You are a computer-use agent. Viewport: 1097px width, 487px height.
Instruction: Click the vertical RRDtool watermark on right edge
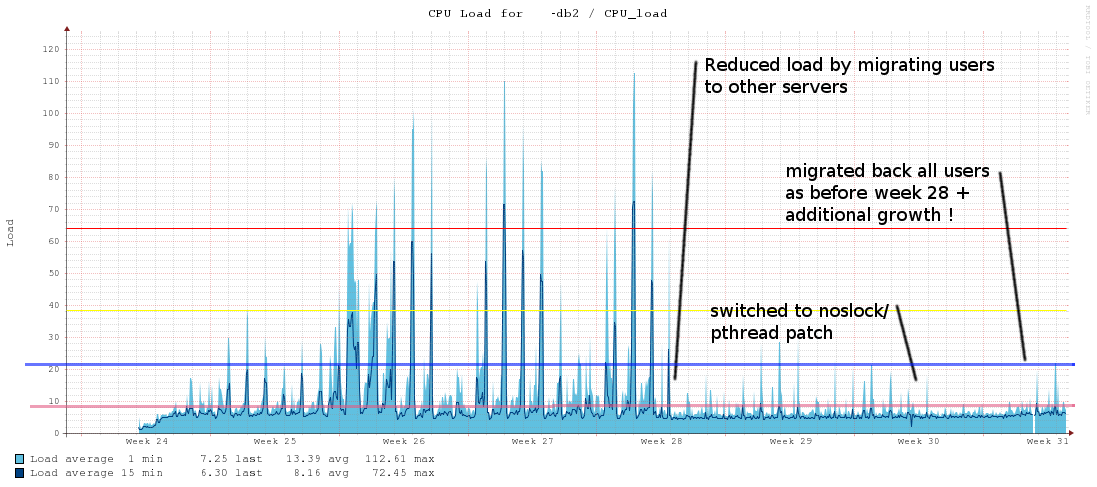click(x=1087, y=60)
